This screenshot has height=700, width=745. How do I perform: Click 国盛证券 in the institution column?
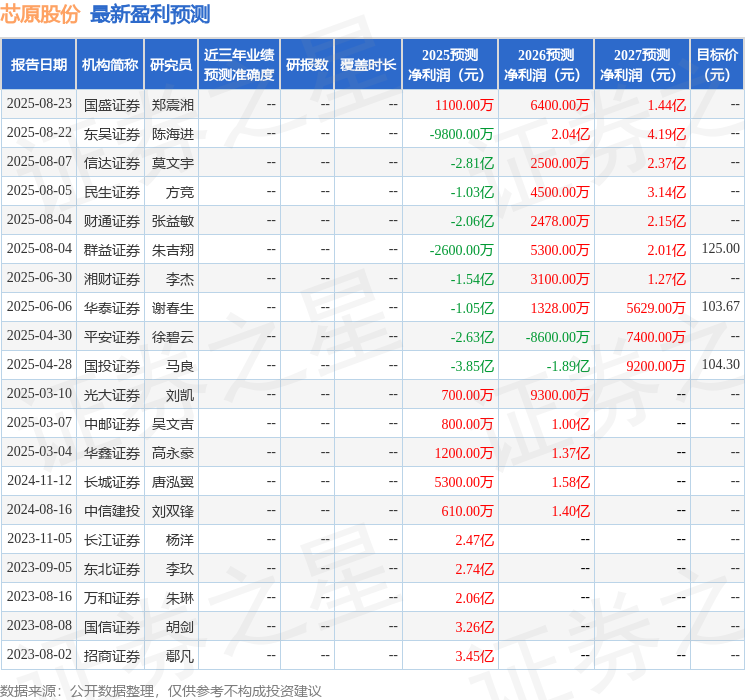click(x=112, y=105)
